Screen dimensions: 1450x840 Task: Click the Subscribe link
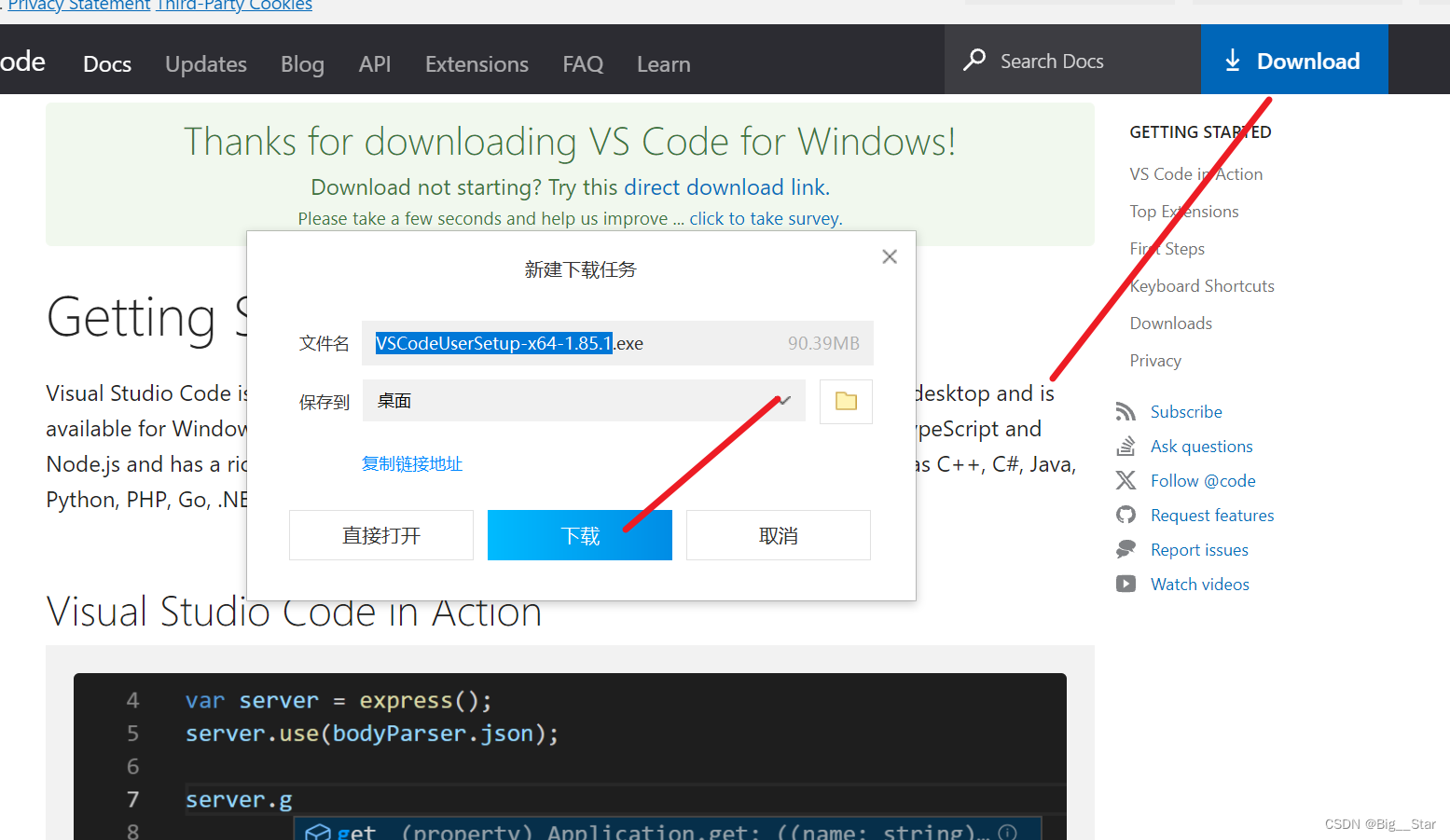tap(1186, 411)
